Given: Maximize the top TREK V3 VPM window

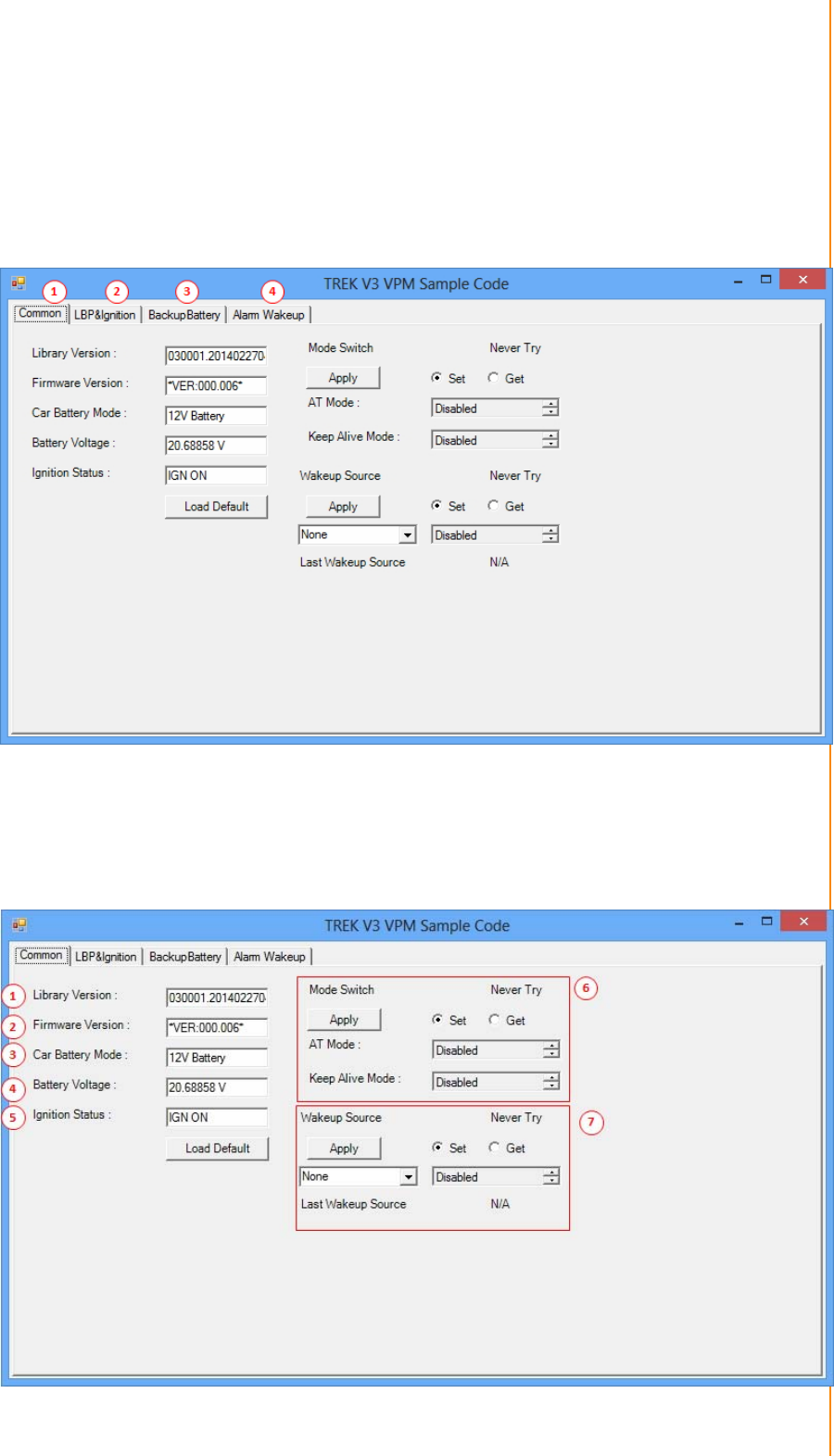Looking at the screenshot, I should (765, 280).
